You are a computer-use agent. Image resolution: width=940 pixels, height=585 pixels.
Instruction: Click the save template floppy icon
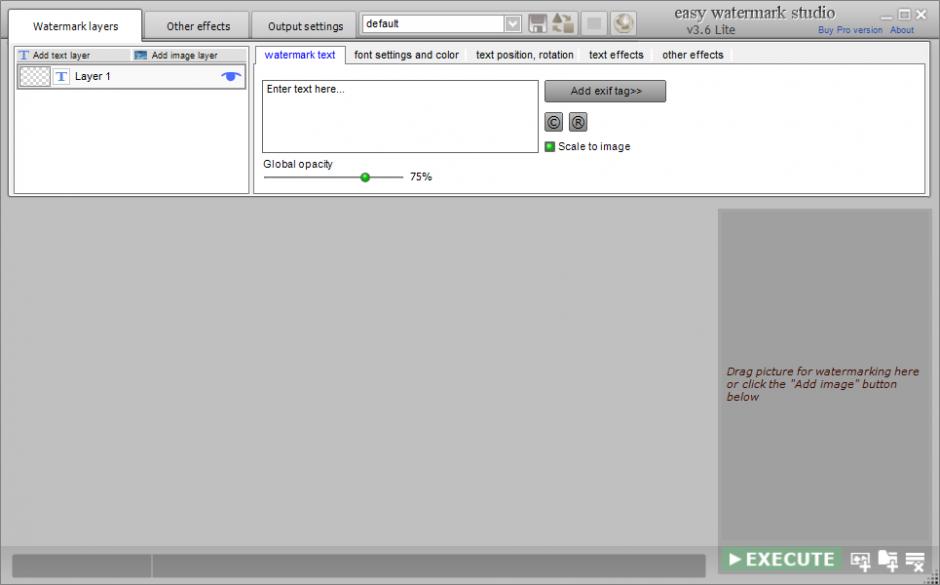coord(537,24)
